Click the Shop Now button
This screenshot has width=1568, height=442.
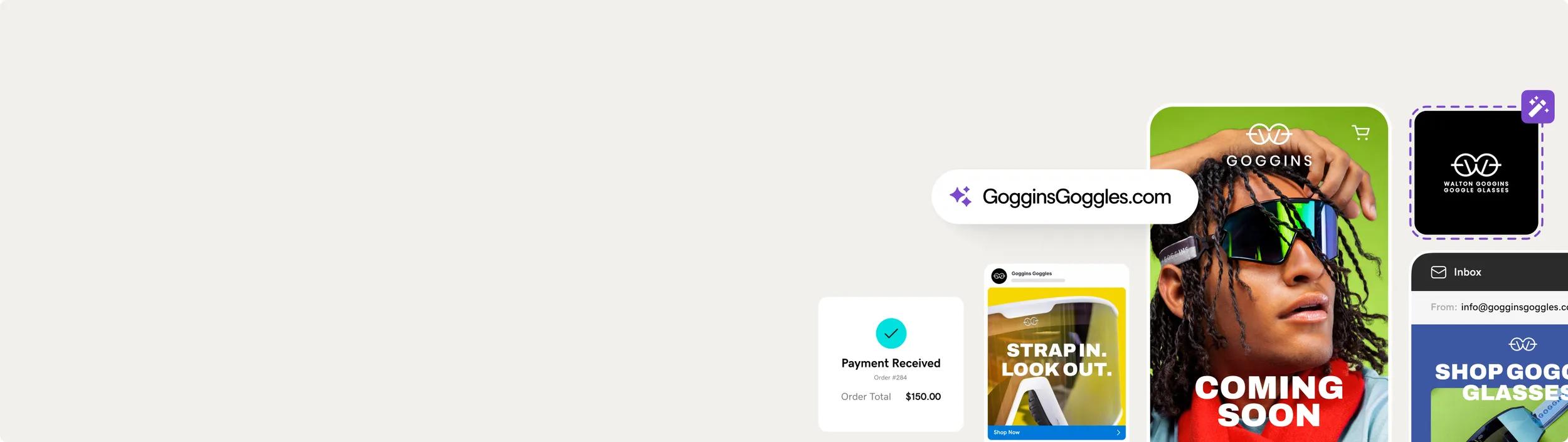tap(1007, 433)
